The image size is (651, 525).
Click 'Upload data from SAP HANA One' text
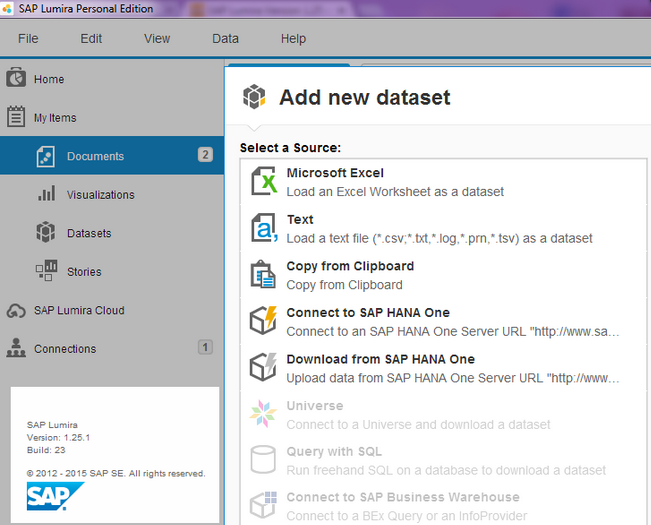pos(453,378)
